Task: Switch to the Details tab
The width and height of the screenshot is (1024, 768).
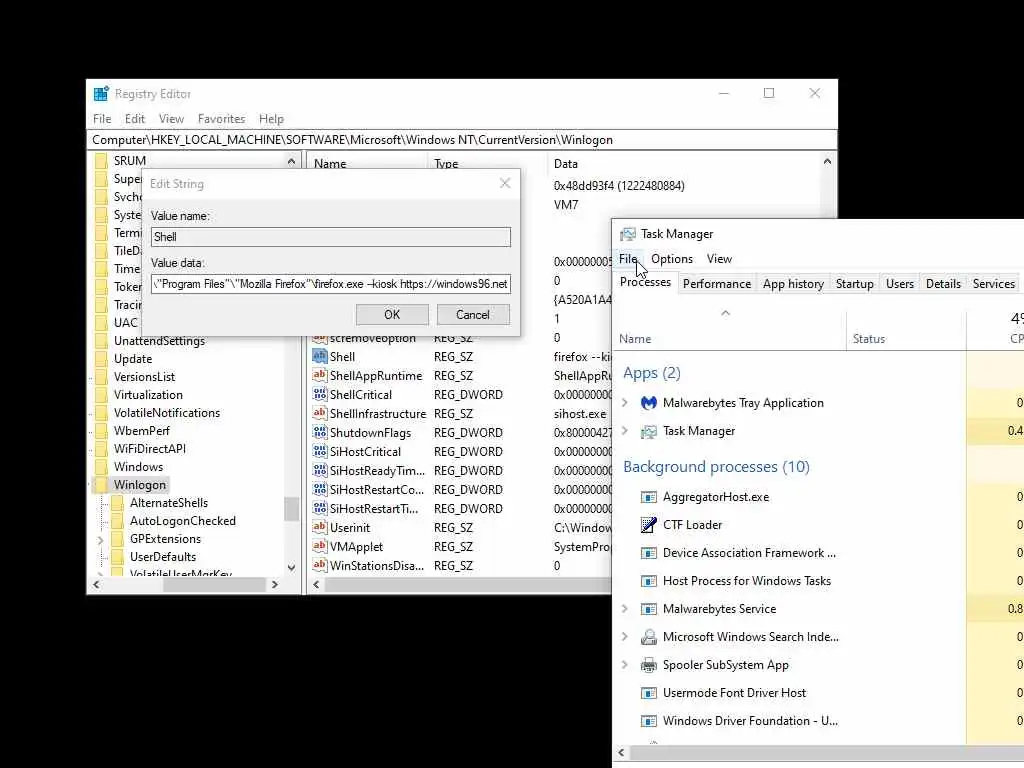Action: 943,283
